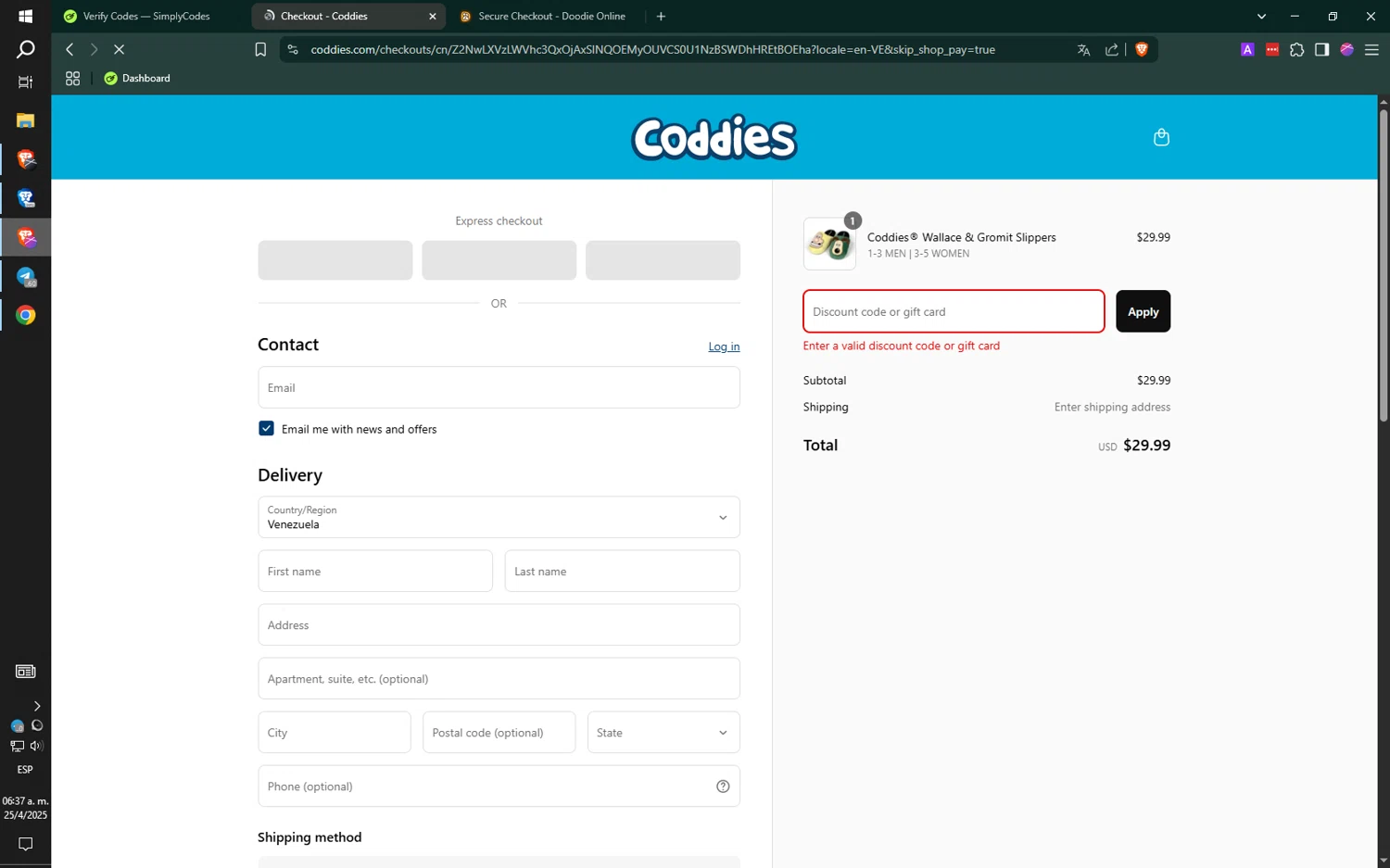Click the volume speaker tray icon

[x=36, y=746]
